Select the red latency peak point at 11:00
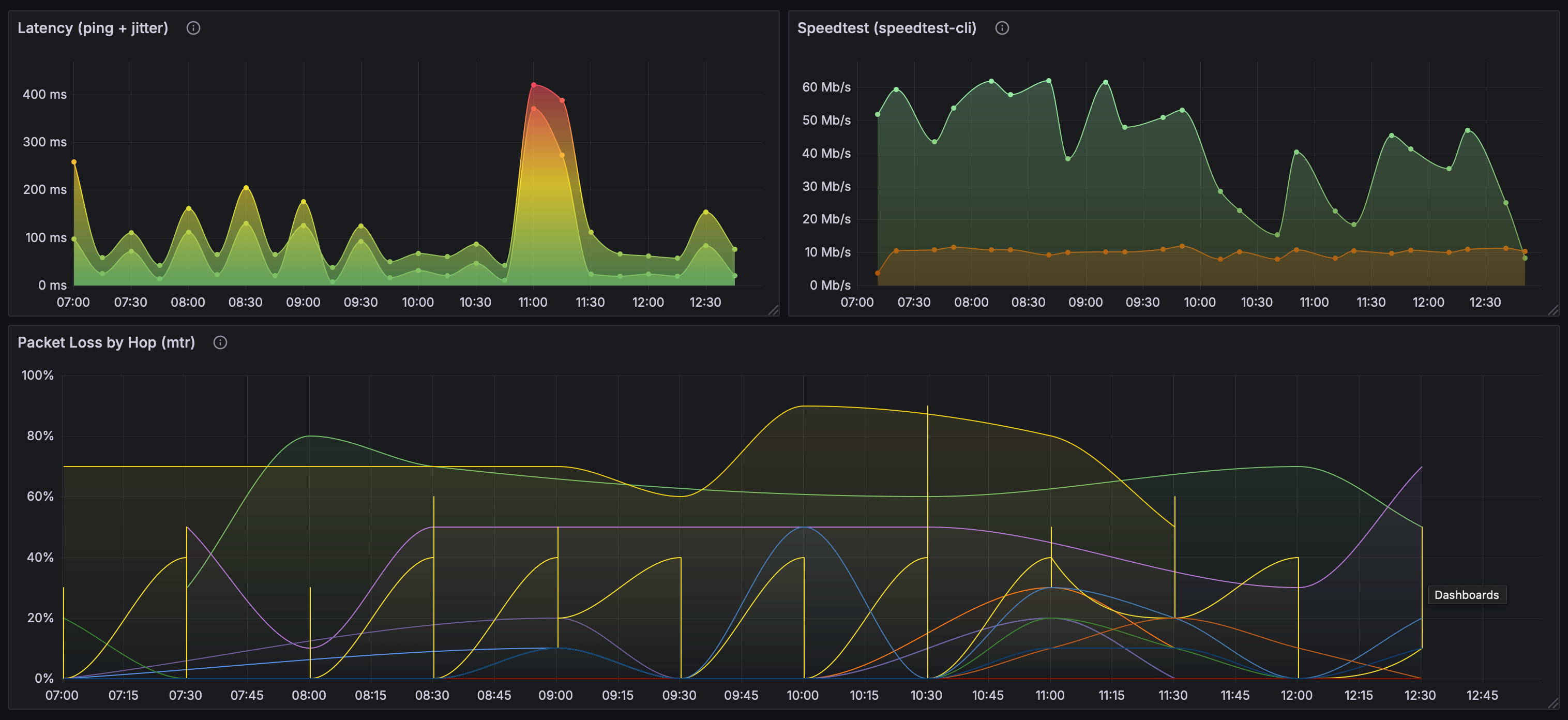This screenshot has width=1568, height=720. click(533, 85)
